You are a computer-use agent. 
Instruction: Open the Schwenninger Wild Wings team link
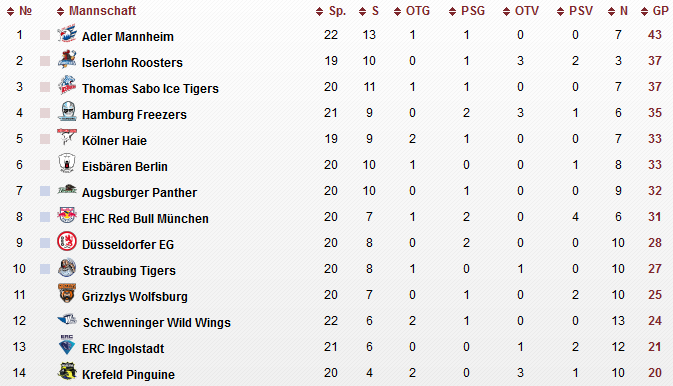pos(157,322)
